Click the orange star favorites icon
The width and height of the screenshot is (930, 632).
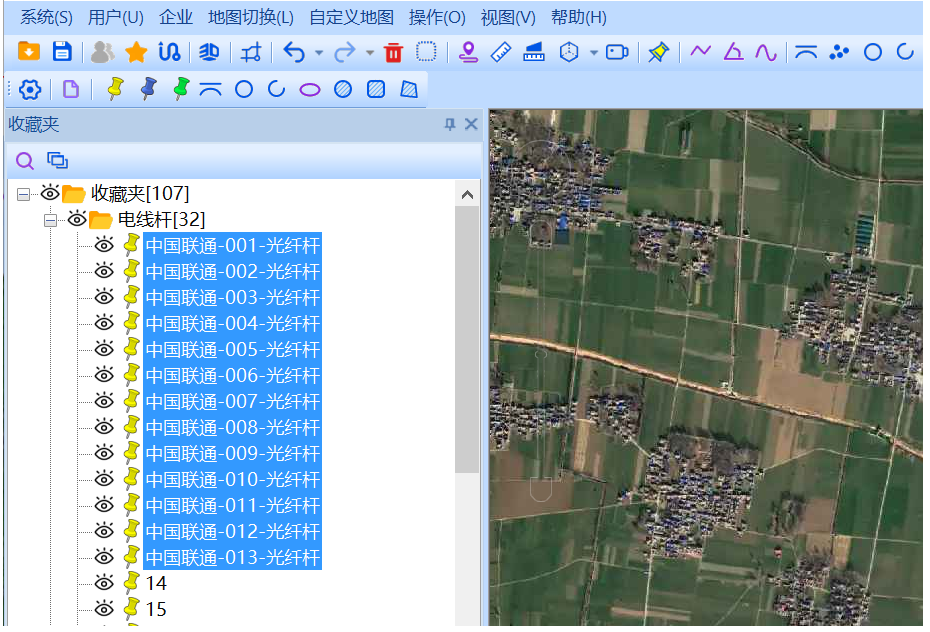136,53
